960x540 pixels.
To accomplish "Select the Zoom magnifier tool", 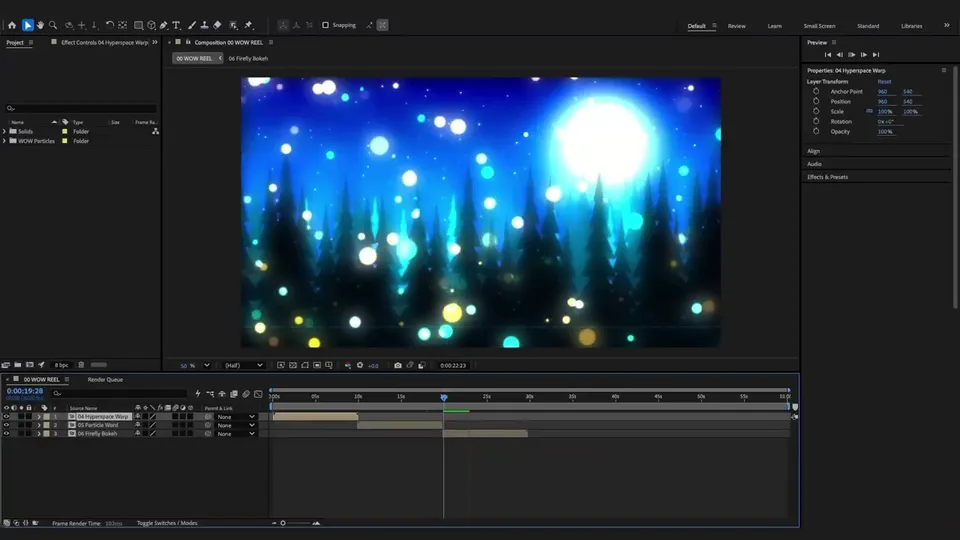I will coord(53,25).
